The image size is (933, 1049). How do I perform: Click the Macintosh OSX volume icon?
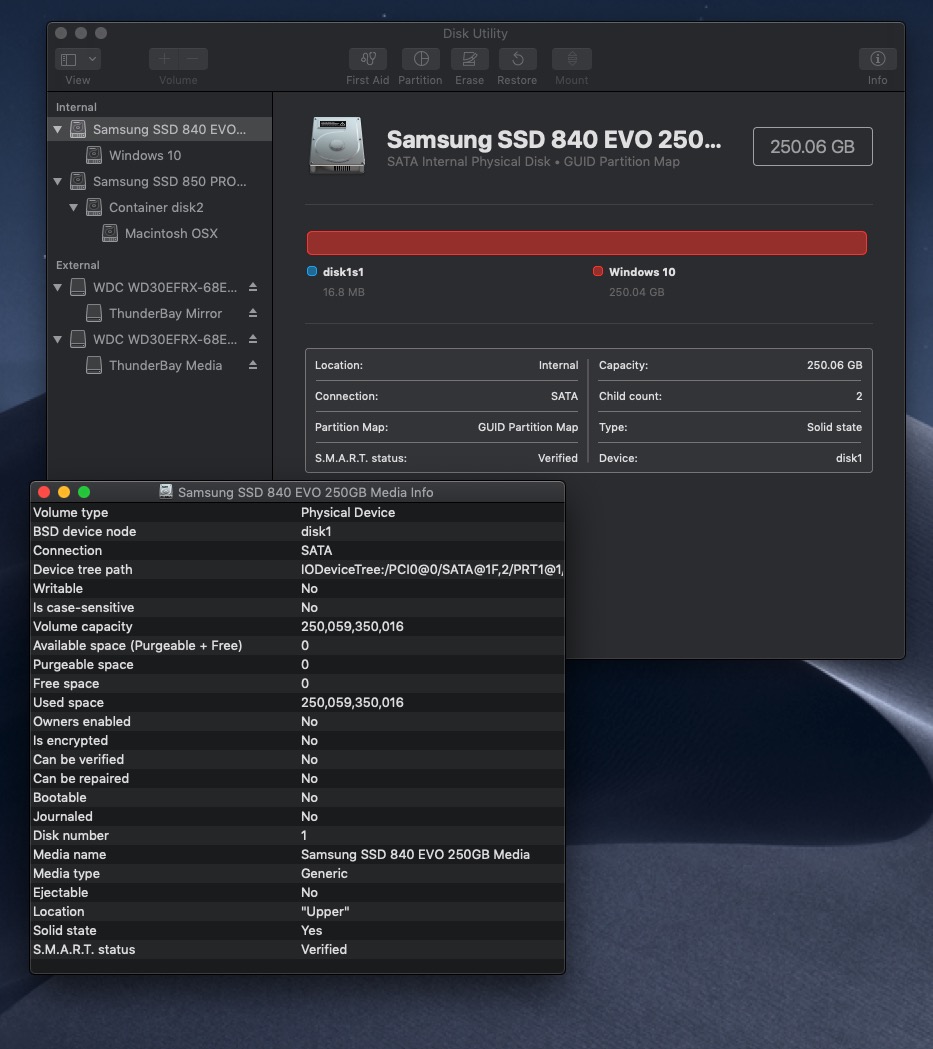point(110,233)
